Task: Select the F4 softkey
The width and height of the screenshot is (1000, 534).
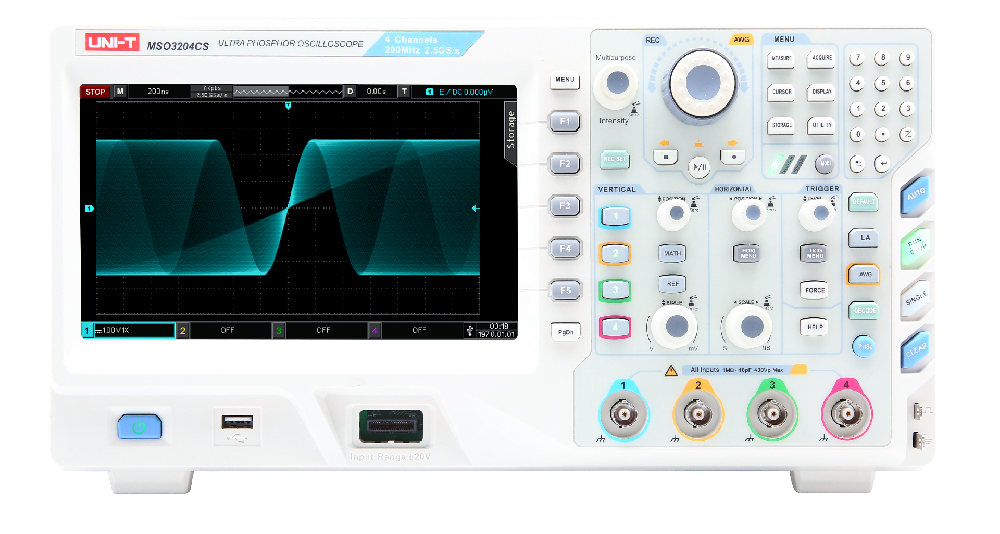Action: 565,249
